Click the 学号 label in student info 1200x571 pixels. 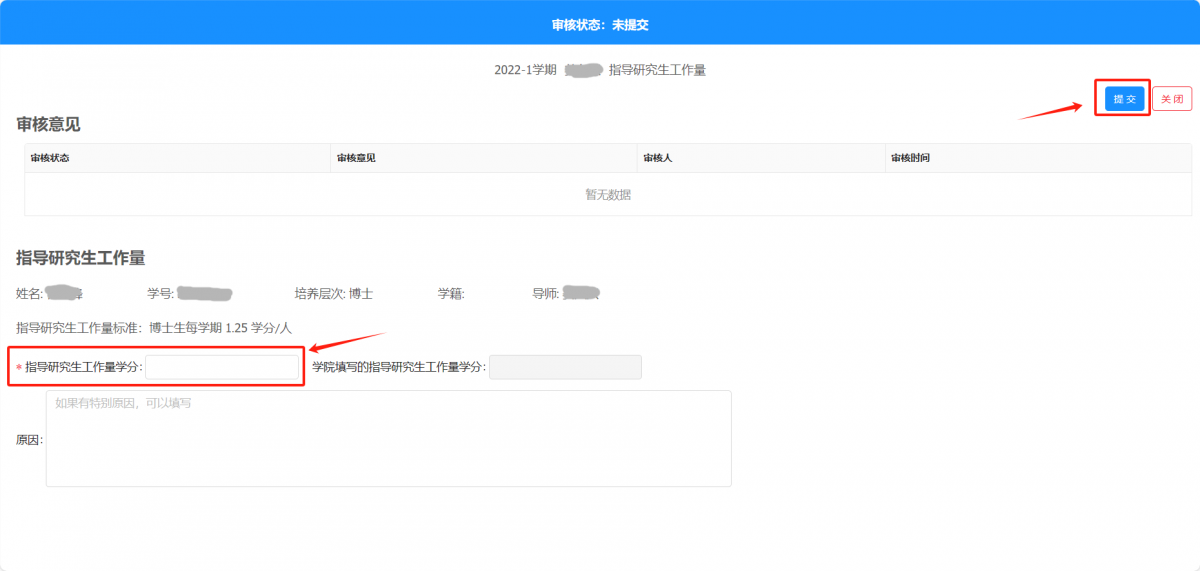(x=160, y=294)
